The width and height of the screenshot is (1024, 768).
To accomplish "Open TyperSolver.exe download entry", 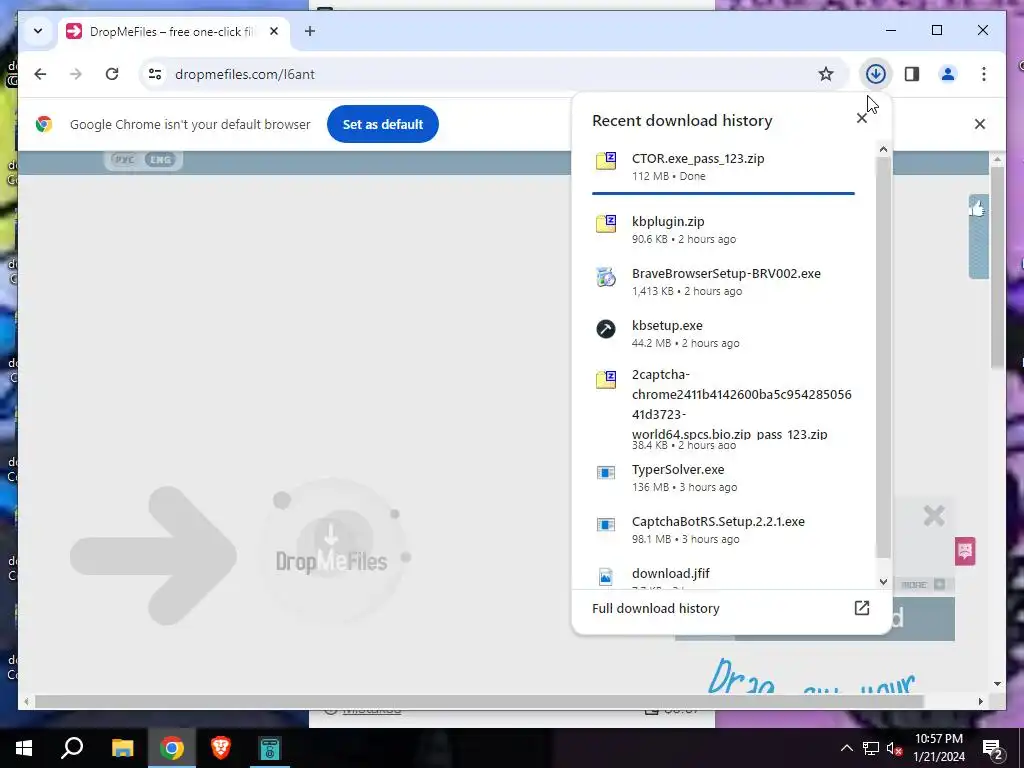I will (x=724, y=477).
